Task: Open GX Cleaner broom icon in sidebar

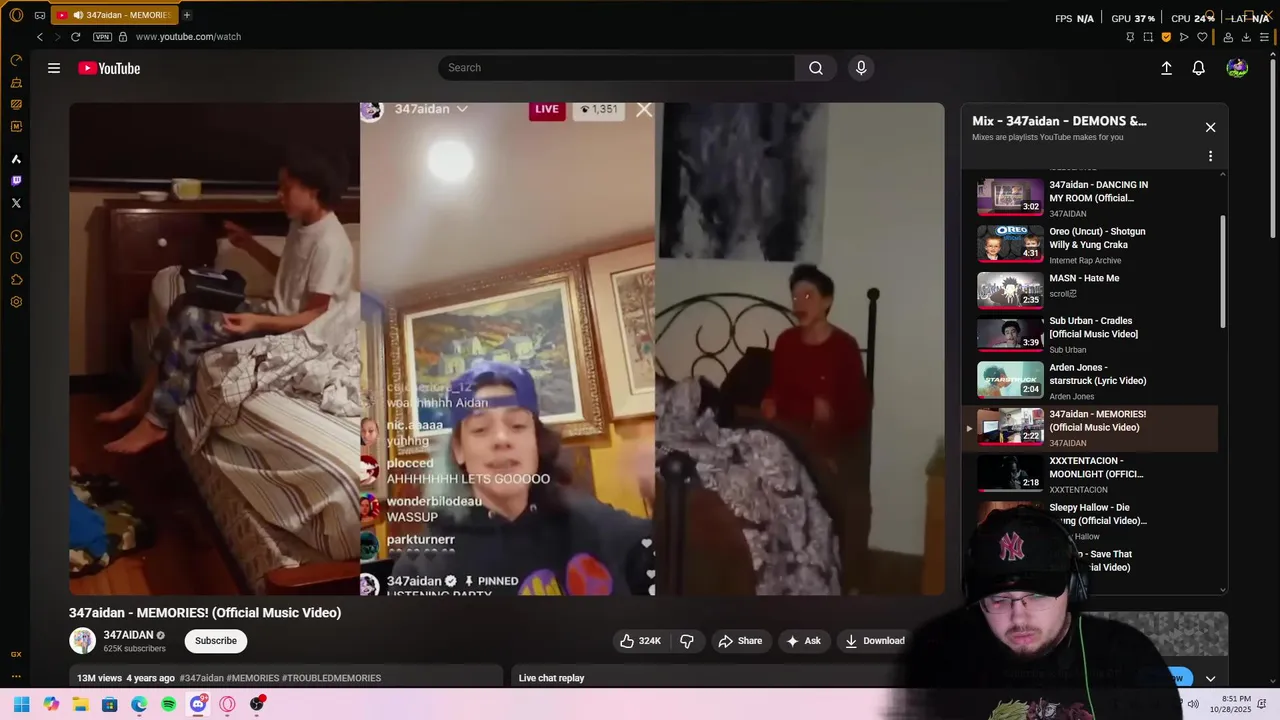Action: (16, 82)
